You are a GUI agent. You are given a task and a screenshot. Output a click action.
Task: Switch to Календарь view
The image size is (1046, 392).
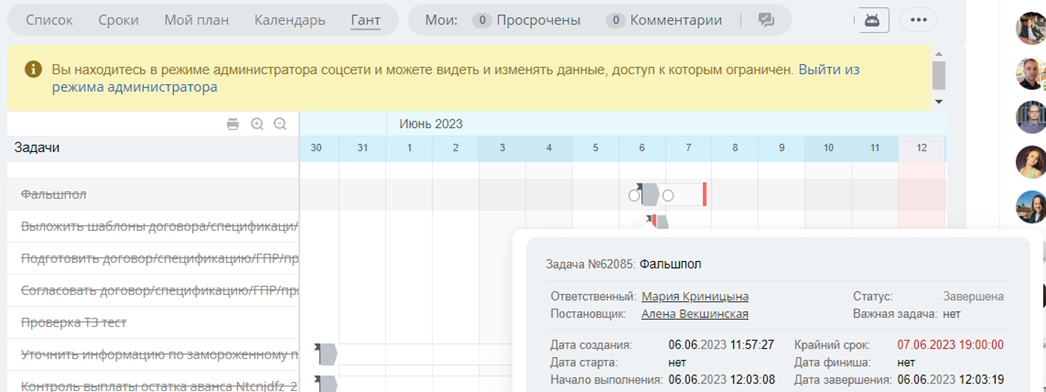tap(290, 20)
